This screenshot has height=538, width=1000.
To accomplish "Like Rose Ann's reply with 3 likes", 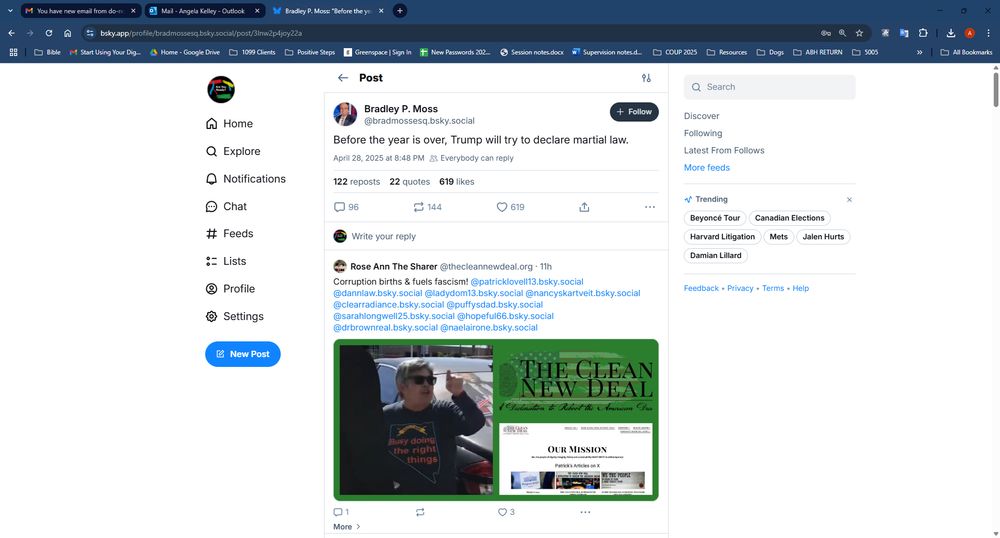I will pyautogui.click(x=506, y=512).
